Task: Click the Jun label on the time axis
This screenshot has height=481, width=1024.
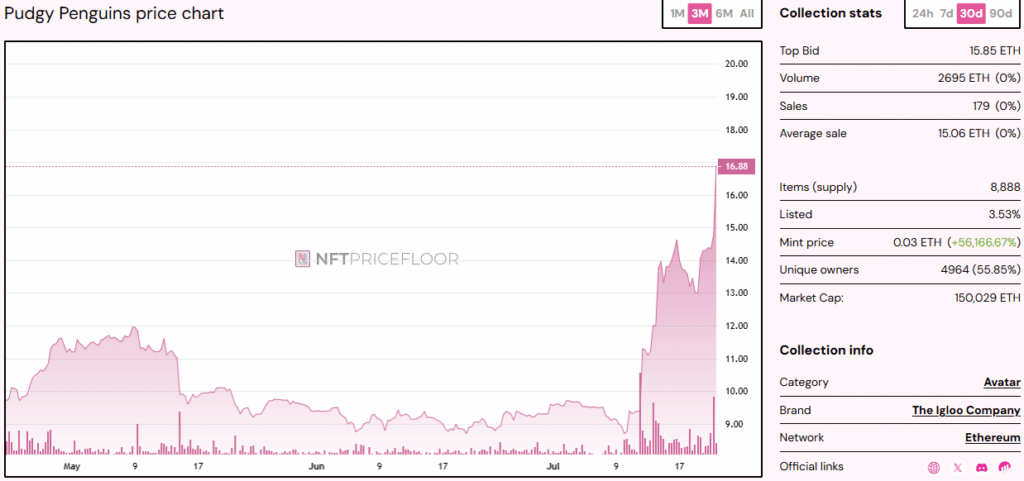Action: click(x=317, y=467)
